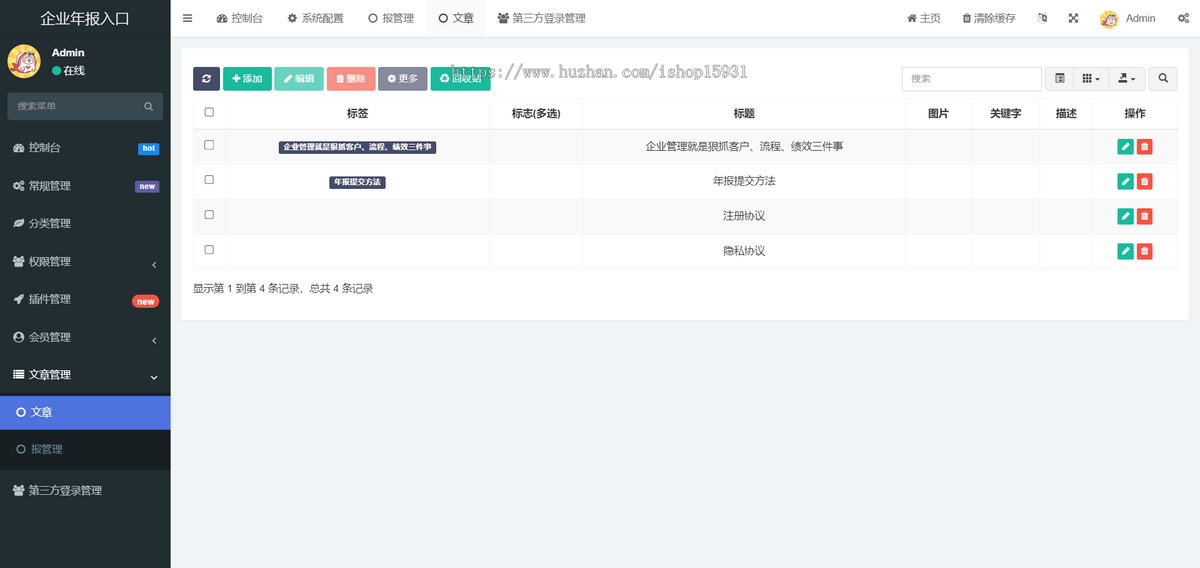Toggle table card view icon
This screenshot has height=568, width=1200.
pyautogui.click(x=1059, y=79)
